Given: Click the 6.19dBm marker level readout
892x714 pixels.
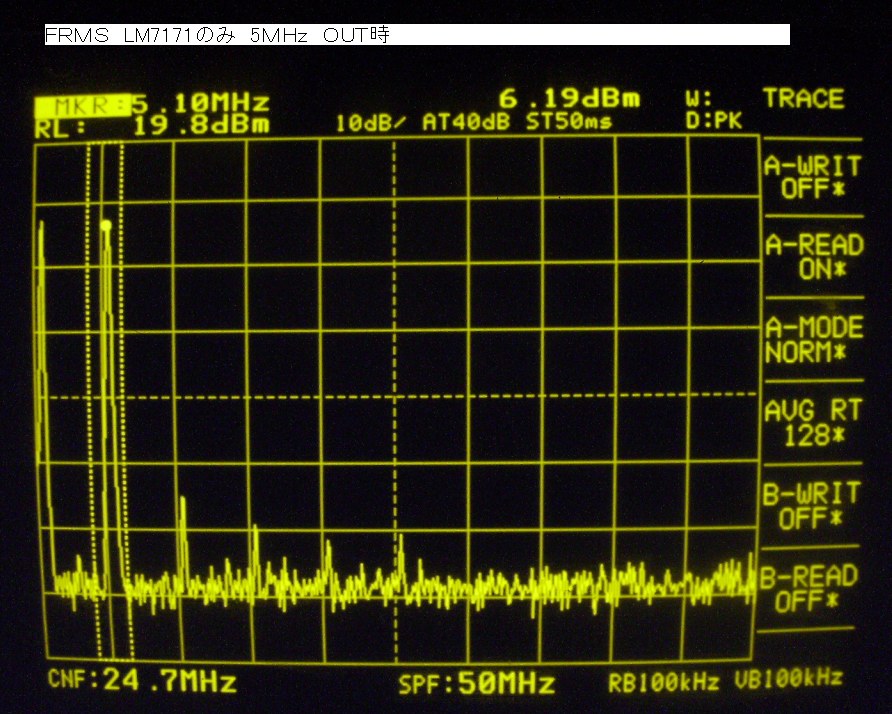Looking at the screenshot, I should coord(569,98).
